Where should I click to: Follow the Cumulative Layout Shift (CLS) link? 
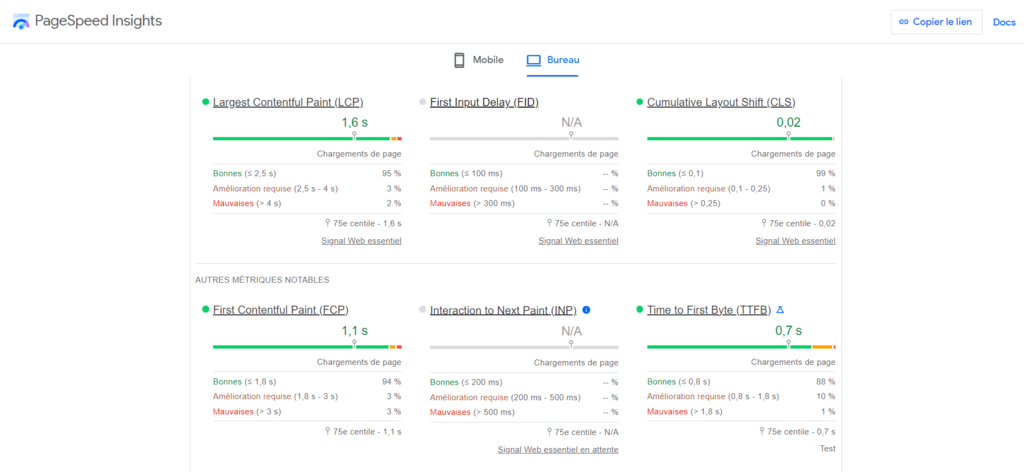point(721,102)
